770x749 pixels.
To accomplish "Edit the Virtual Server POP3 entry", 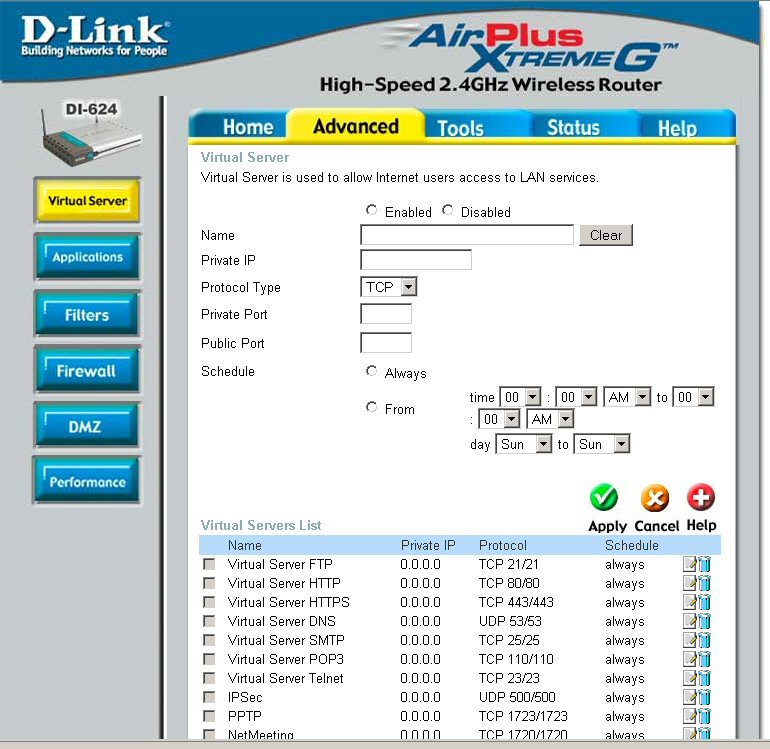I will [690, 659].
